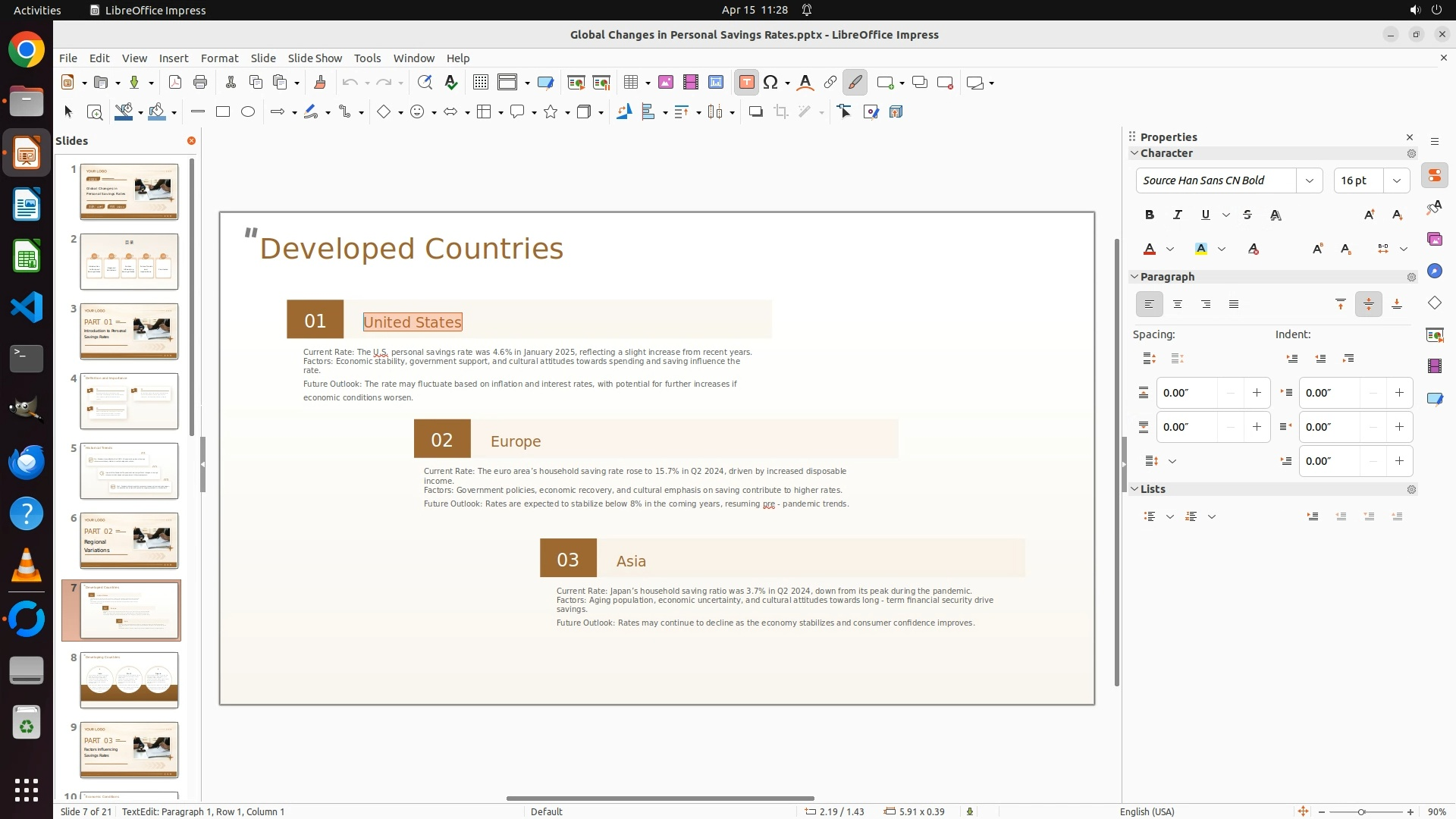This screenshot has width=1456, height=819.
Task: Click the Shadow toggle icon in toolbar
Action: (755, 112)
